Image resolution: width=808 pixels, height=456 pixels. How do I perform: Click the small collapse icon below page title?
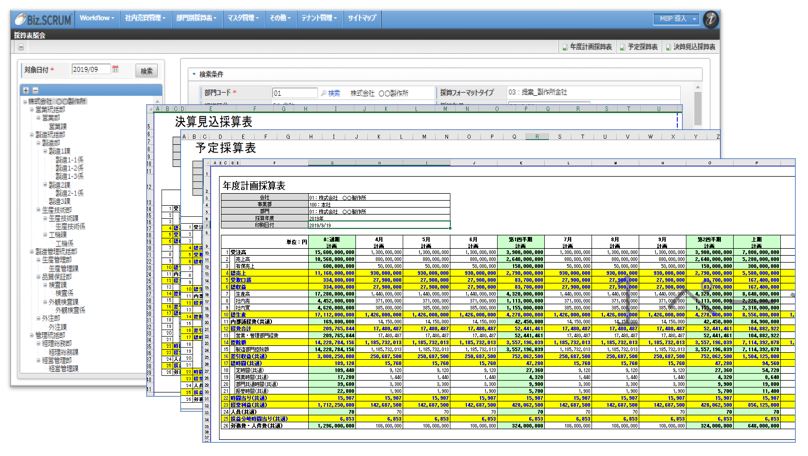pyautogui.click(x=21, y=47)
